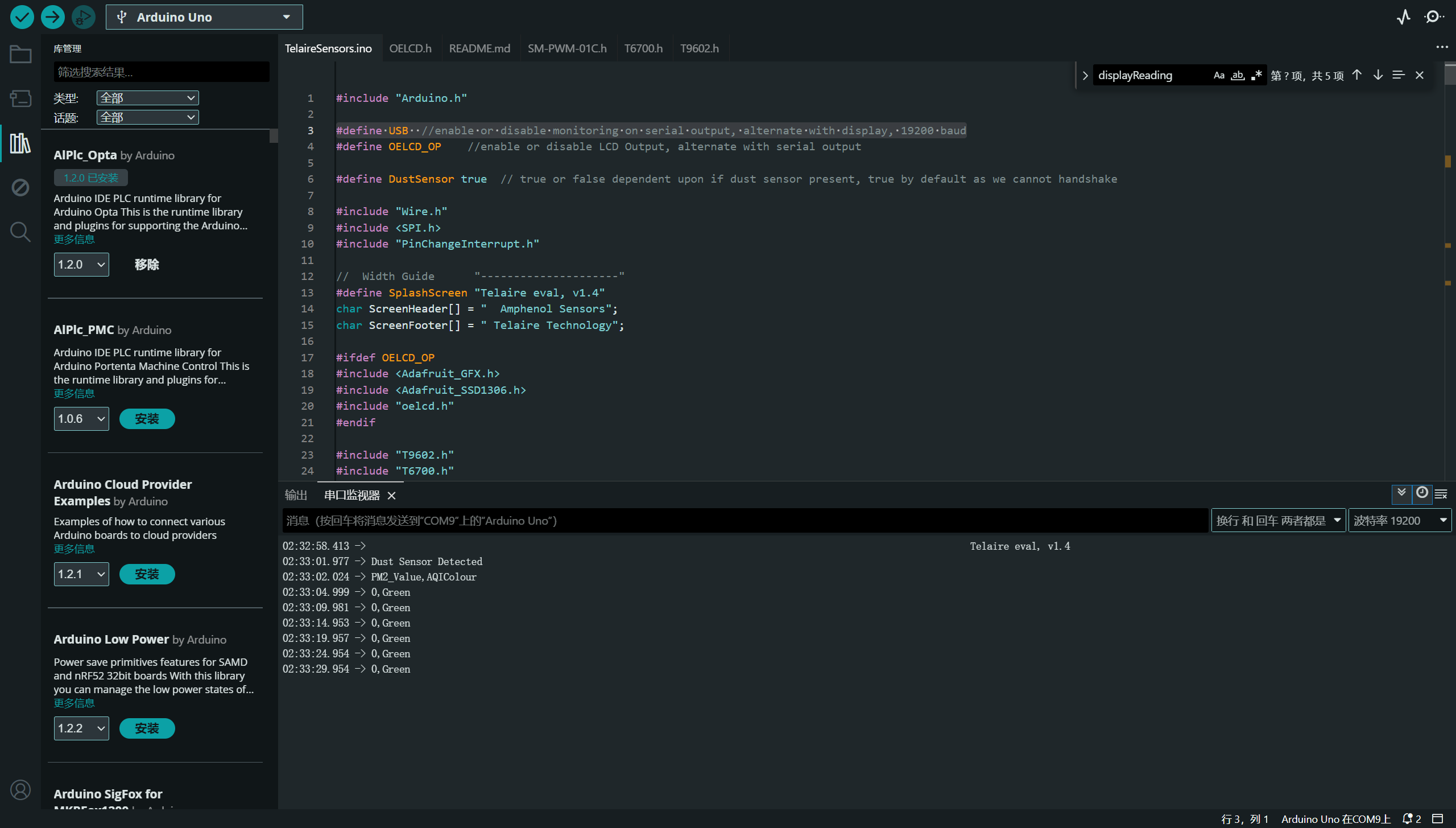Screen dimensions: 1456x828
Task: Open AlPlc_PMC version 1.0.6 dropdown
Action: pyautogui.click(x=81, y=419)
